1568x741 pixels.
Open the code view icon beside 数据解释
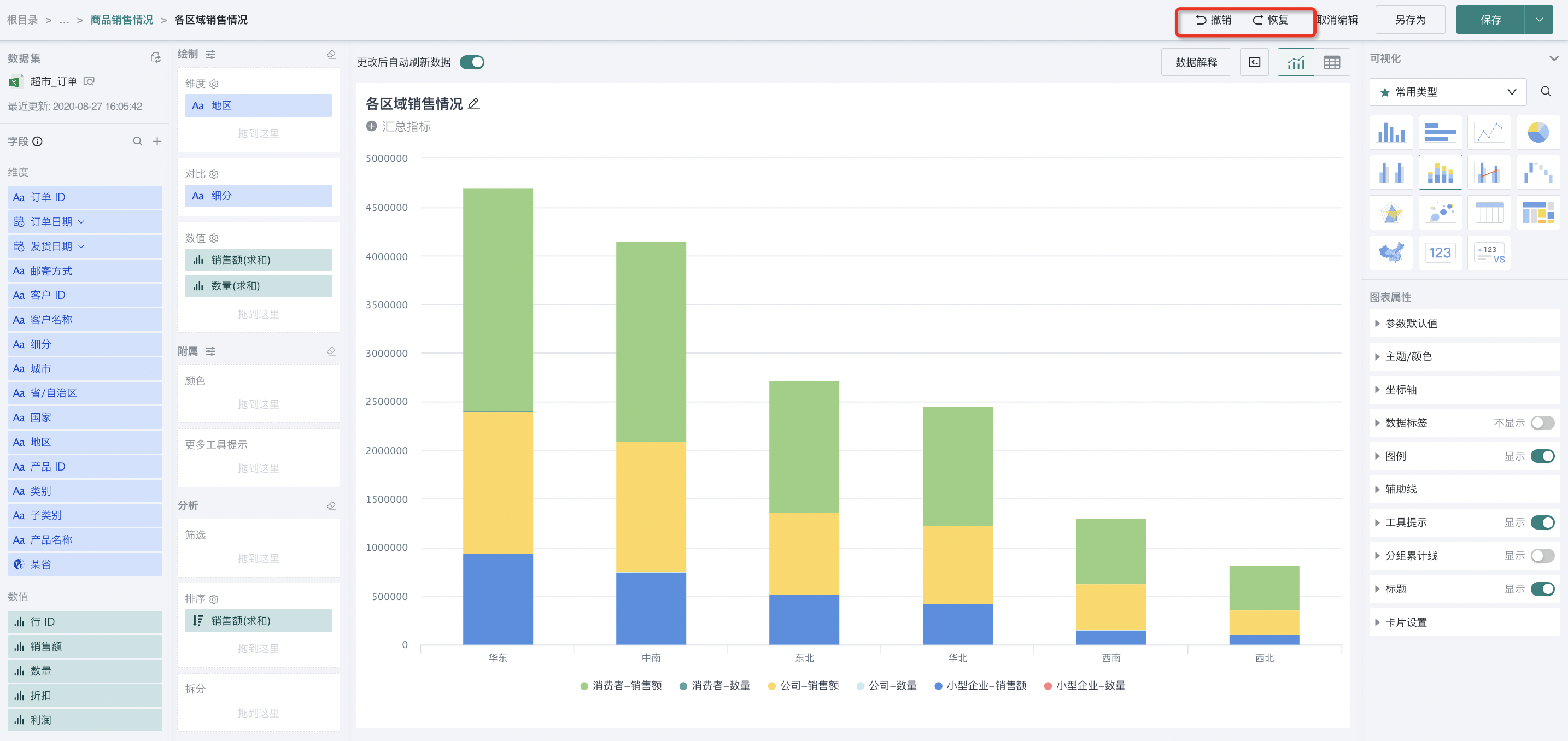(x=1255, y=62)
